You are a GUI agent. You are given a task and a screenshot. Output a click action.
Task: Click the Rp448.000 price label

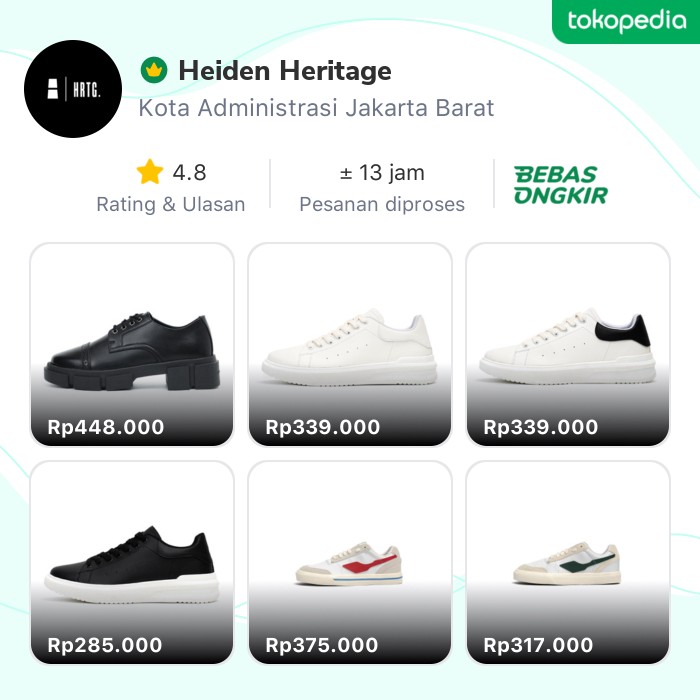(106, 428)
